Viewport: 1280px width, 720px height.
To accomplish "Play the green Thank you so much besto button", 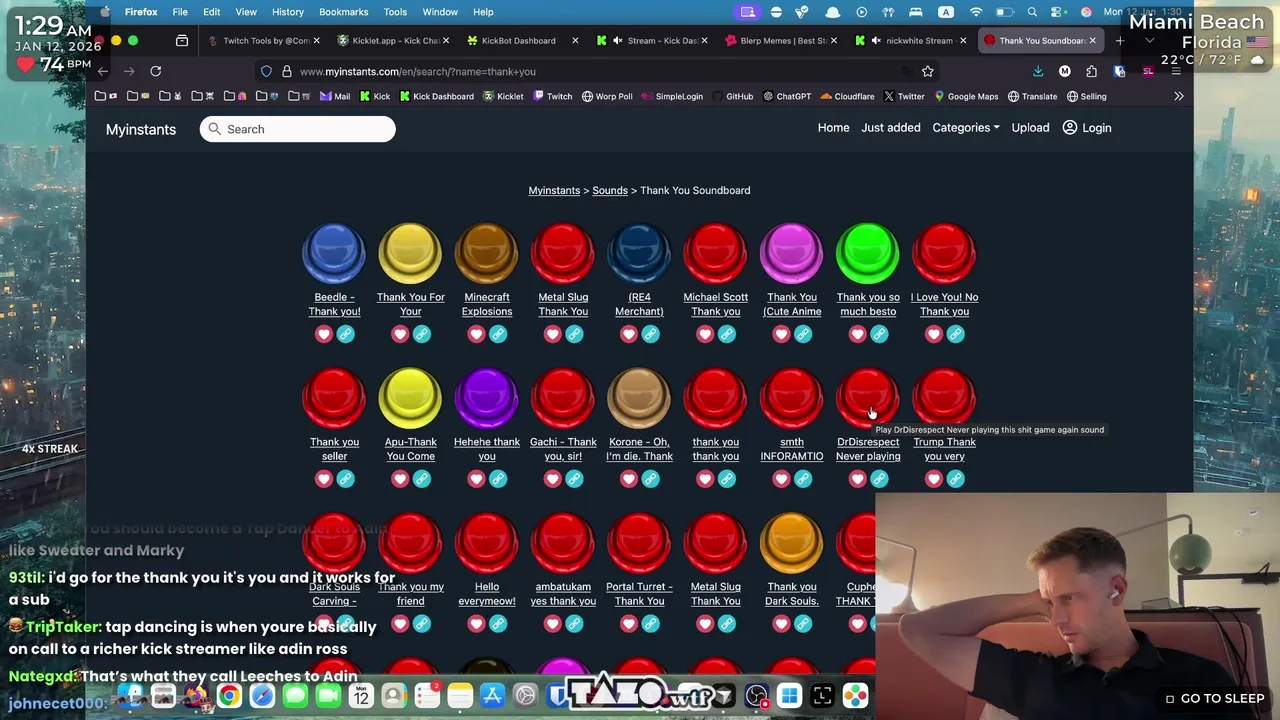I will [x=868, y=253].
